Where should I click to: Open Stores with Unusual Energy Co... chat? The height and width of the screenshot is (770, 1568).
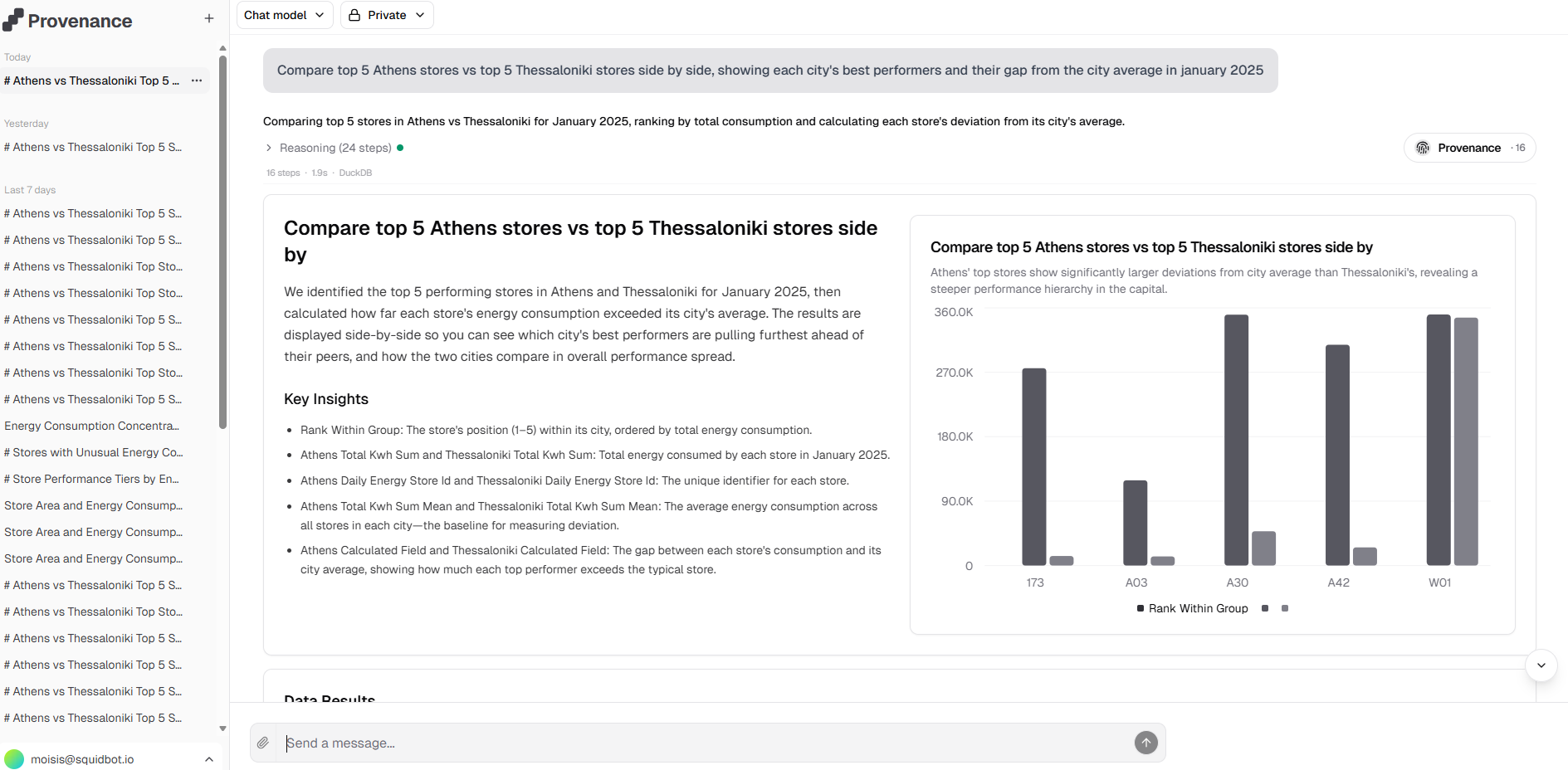[x=93, y=452]
